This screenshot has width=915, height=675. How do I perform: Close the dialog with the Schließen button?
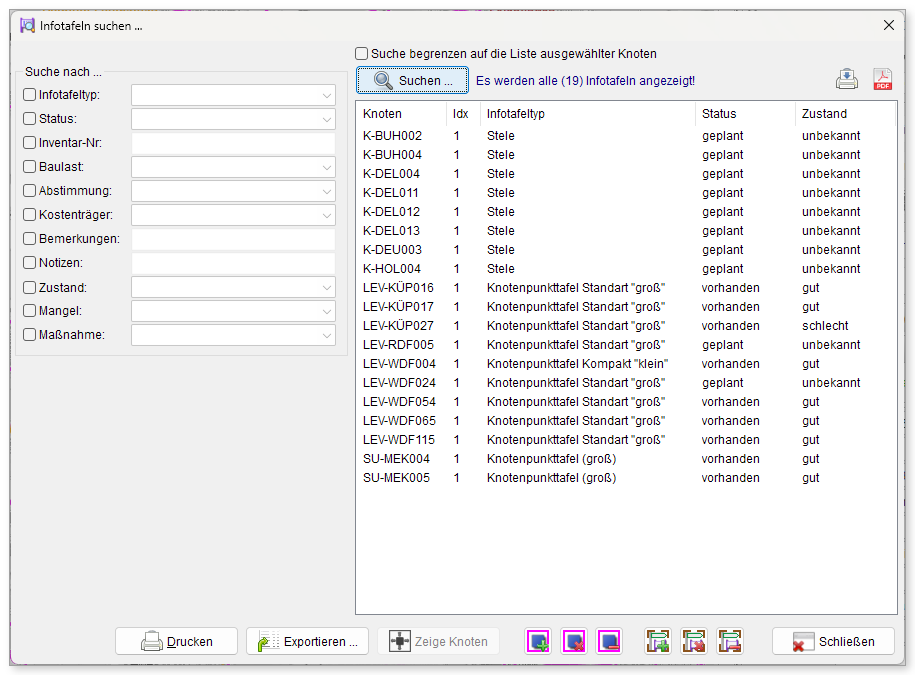833,642
